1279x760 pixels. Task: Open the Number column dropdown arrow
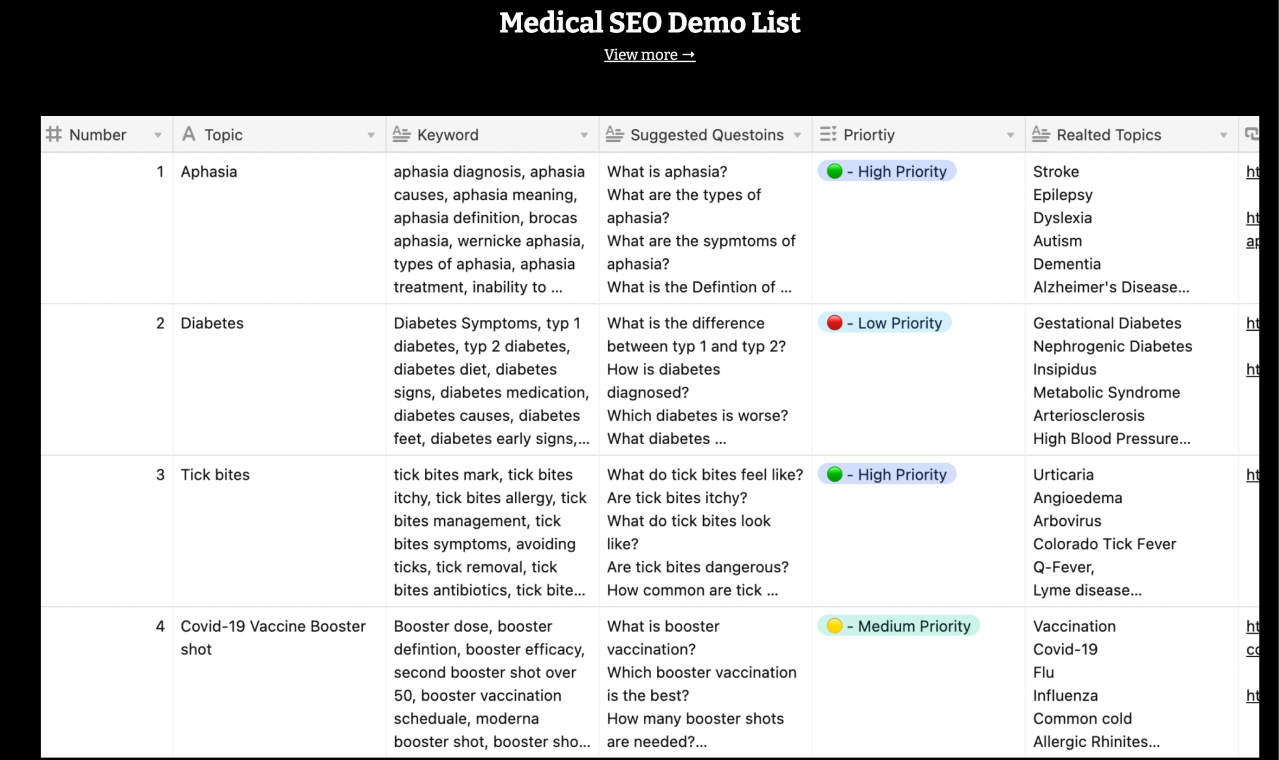tap(157, 134)
